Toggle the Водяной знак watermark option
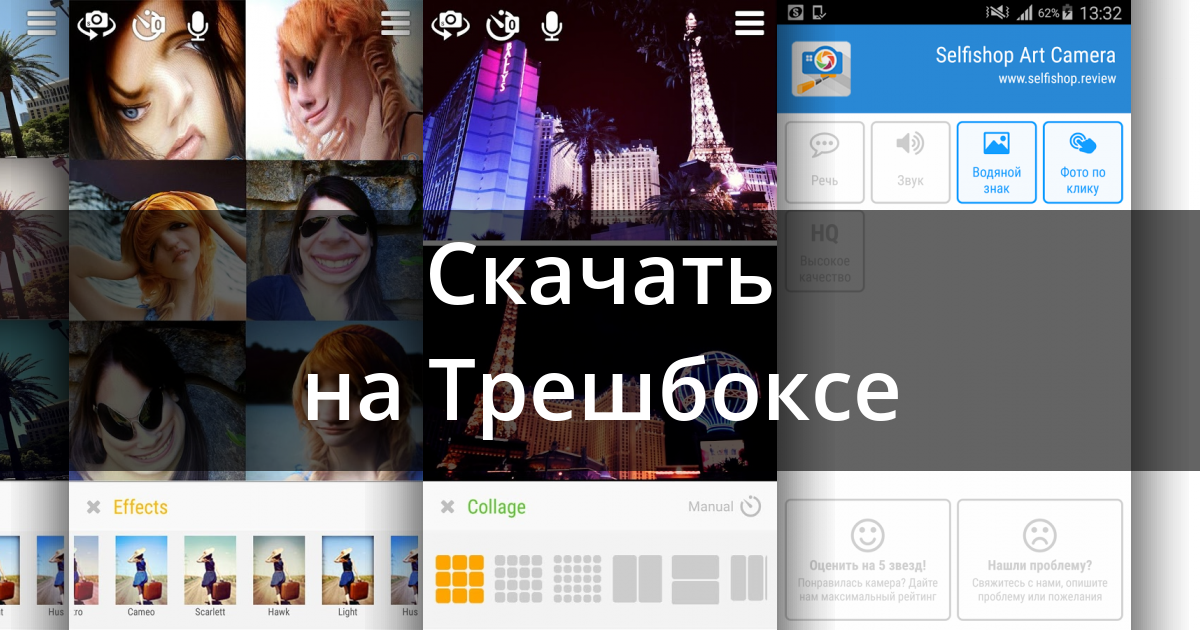The width and height of the screenshot is (1200, 630). point(996,162)
